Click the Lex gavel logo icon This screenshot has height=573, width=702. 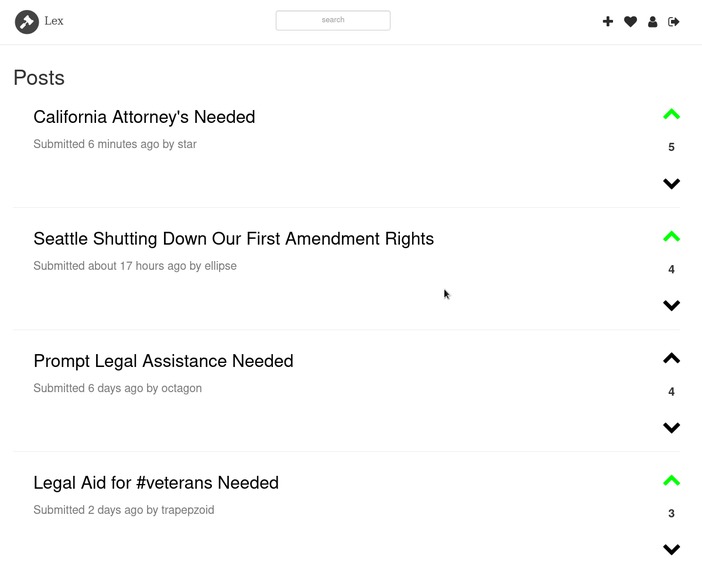pyautogui.click(x=27, y=21)
